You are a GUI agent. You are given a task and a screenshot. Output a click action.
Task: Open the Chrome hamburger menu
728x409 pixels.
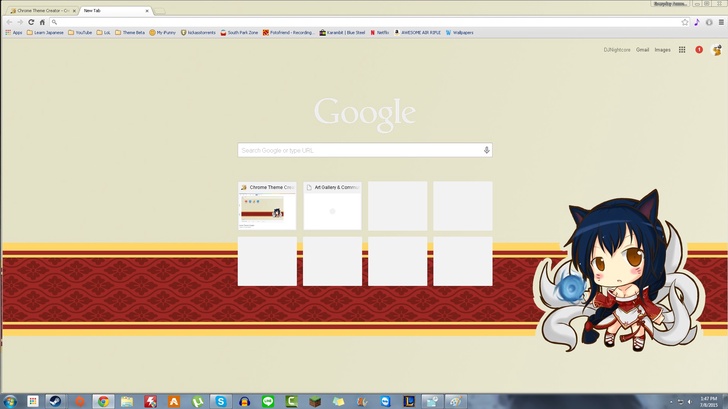(721, 22)
